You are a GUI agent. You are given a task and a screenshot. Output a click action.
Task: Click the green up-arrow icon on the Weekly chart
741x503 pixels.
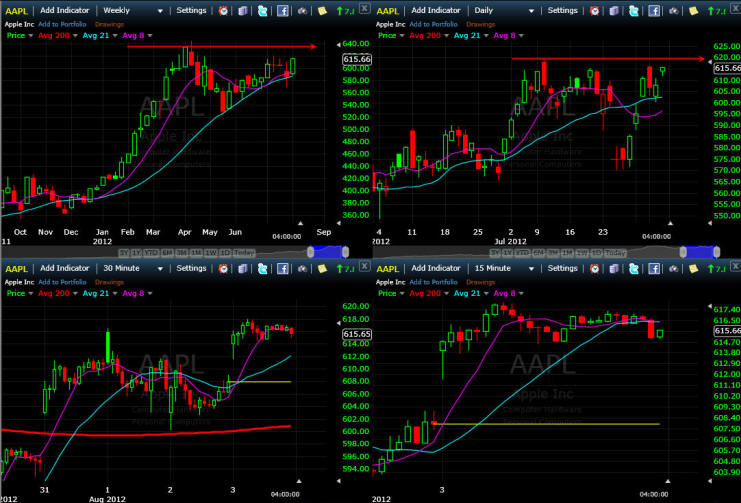[339, 11]
